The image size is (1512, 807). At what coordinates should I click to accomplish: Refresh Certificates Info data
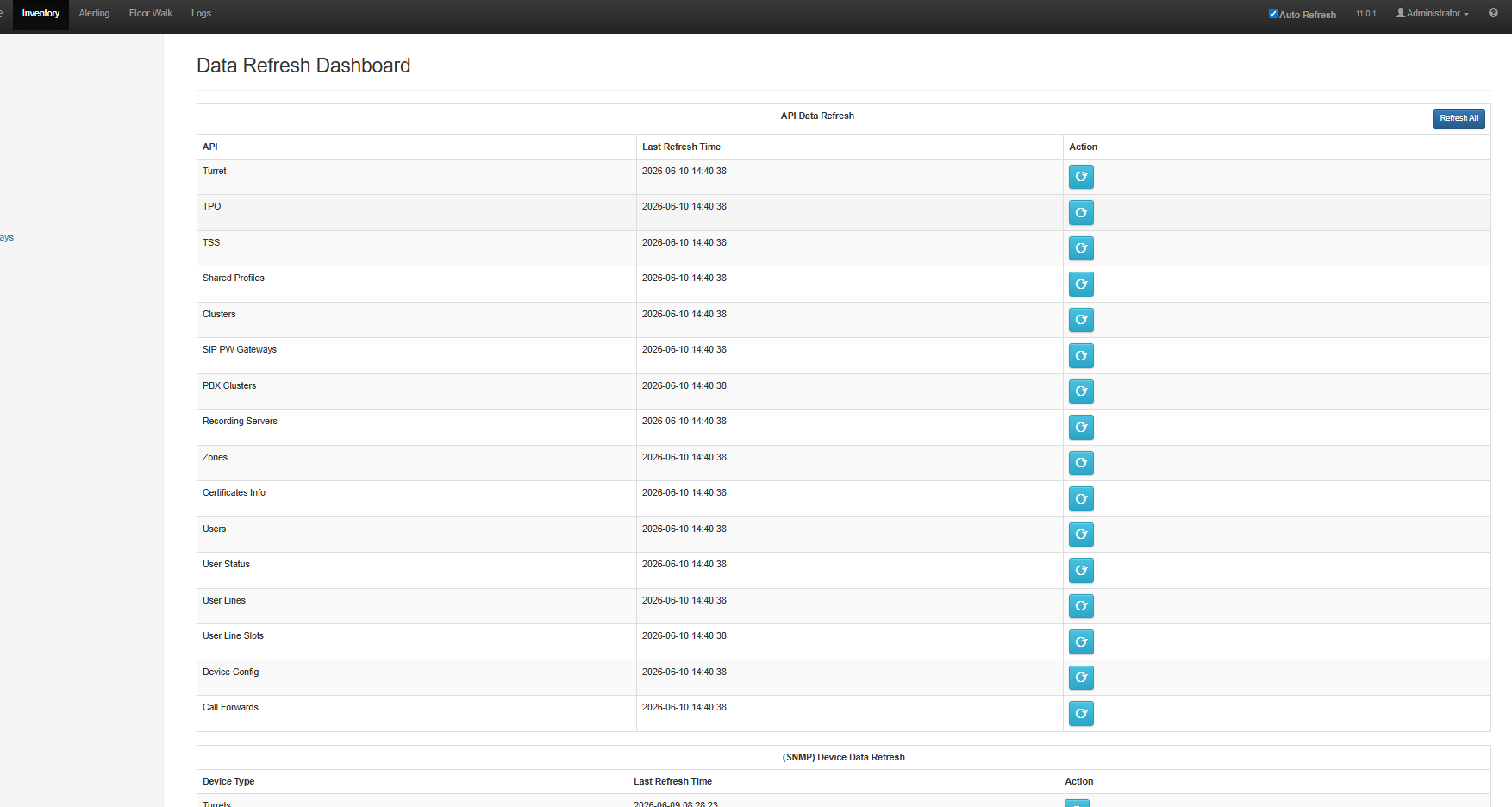[1081, 499]
